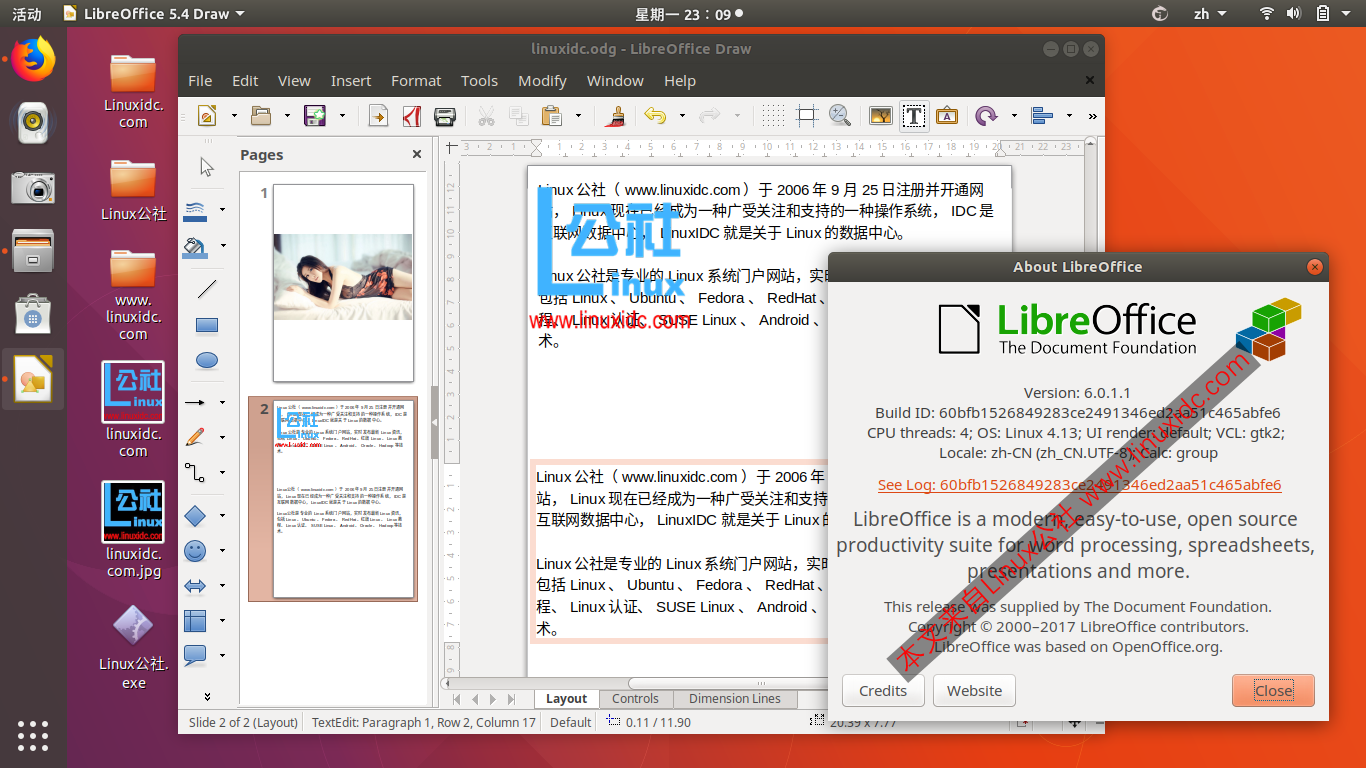The width and height of the screenshot is (1366, 768).
Task: Toggle the Display Grid icon
Action: pyautogui.click(x=773, y=116)
